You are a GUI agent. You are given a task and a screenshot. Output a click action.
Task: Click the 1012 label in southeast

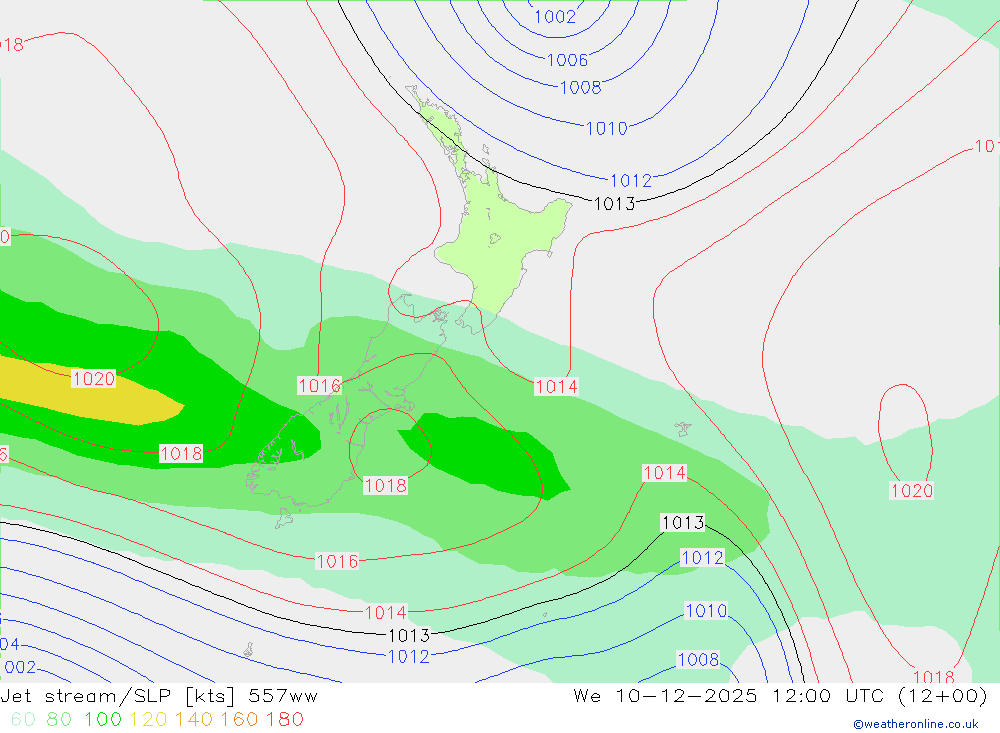pos(703,558)
